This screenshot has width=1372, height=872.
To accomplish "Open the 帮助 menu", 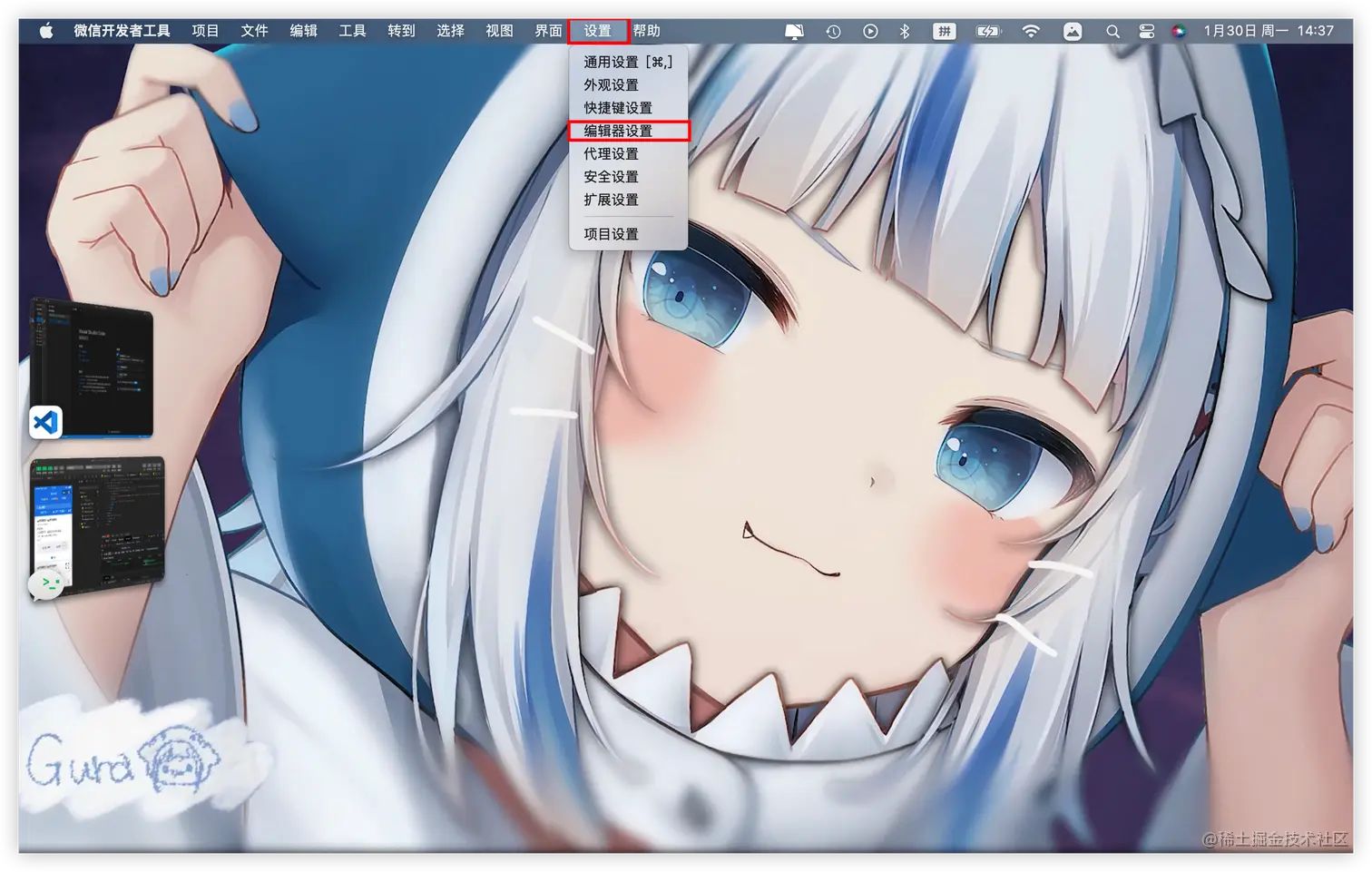I will [647, 31].
